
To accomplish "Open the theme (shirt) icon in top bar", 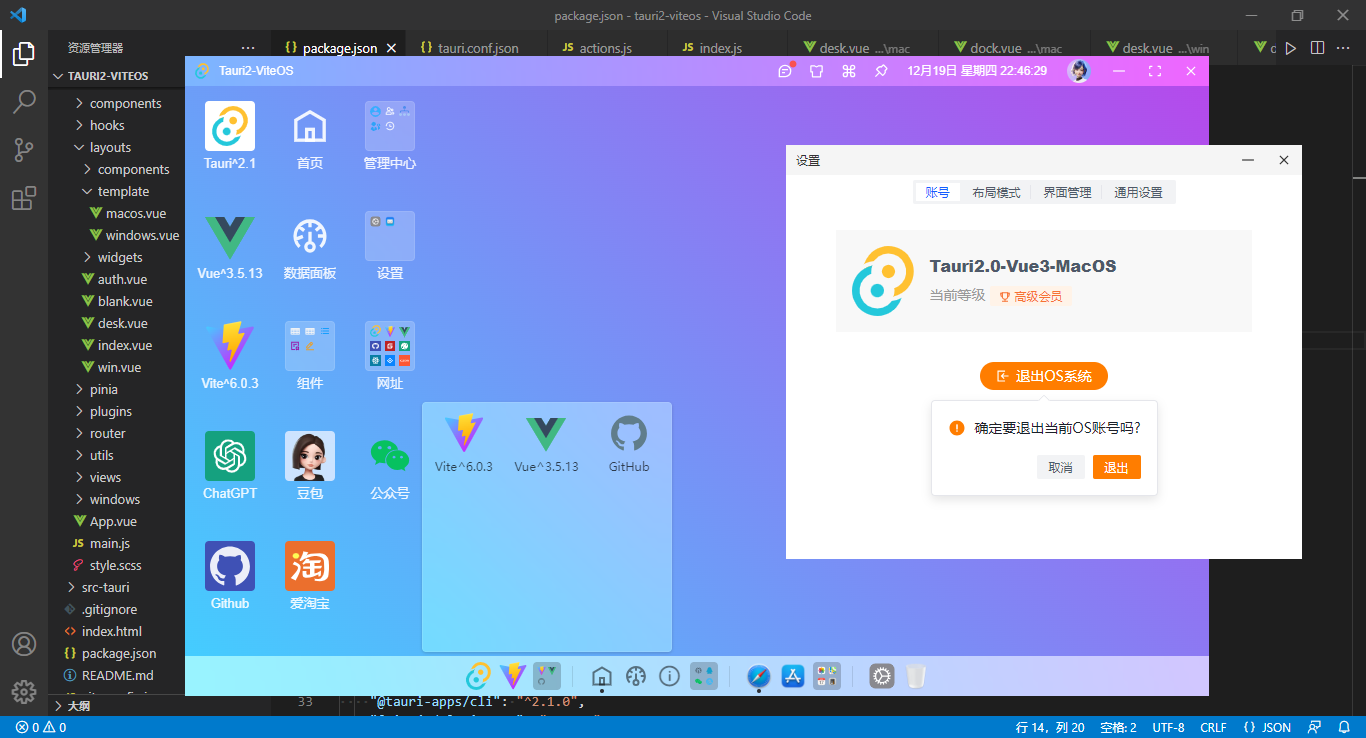I will click(x=817, y=71).
